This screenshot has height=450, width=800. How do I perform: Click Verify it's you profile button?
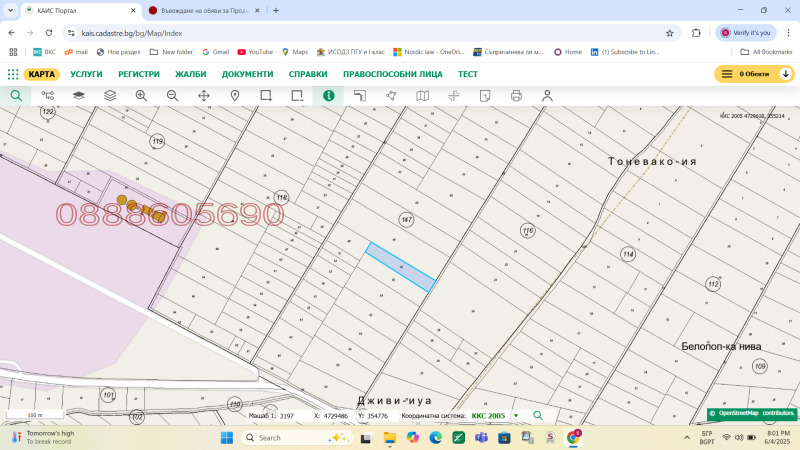tap(745, 33)
